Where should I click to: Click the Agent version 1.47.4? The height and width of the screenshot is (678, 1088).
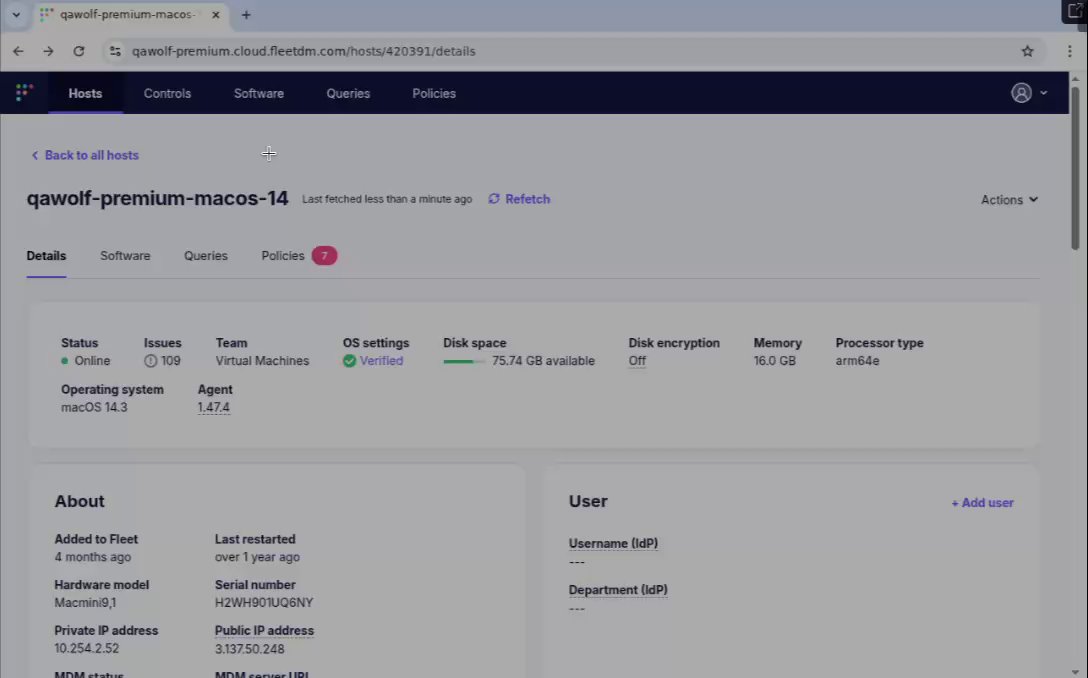pos(214,407)
